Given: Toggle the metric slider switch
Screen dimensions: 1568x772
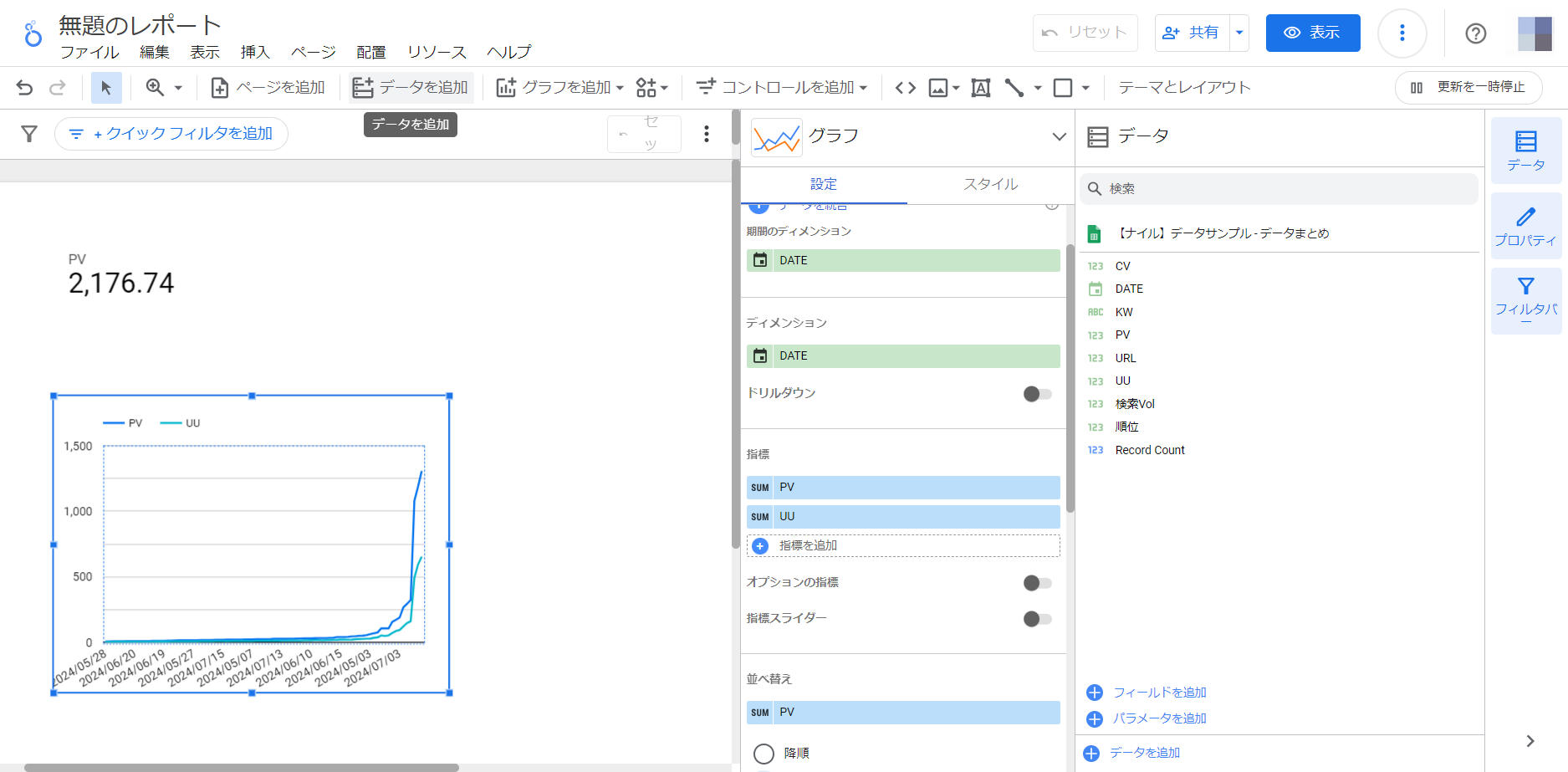Looking at the screenshot, I should click(1038, 619).
